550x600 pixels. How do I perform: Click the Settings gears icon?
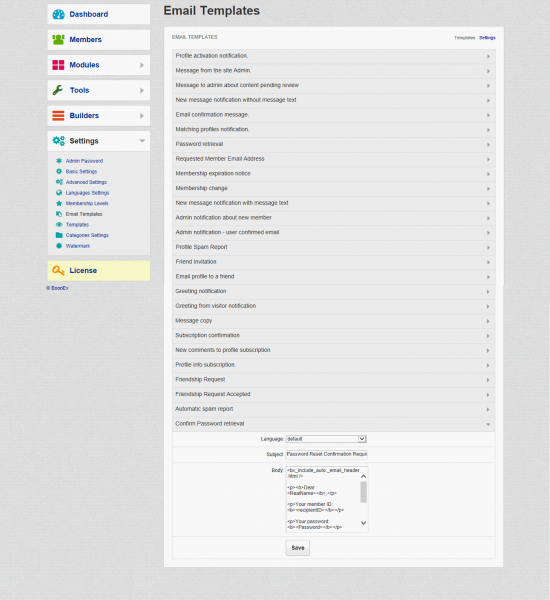coord(59,141)
